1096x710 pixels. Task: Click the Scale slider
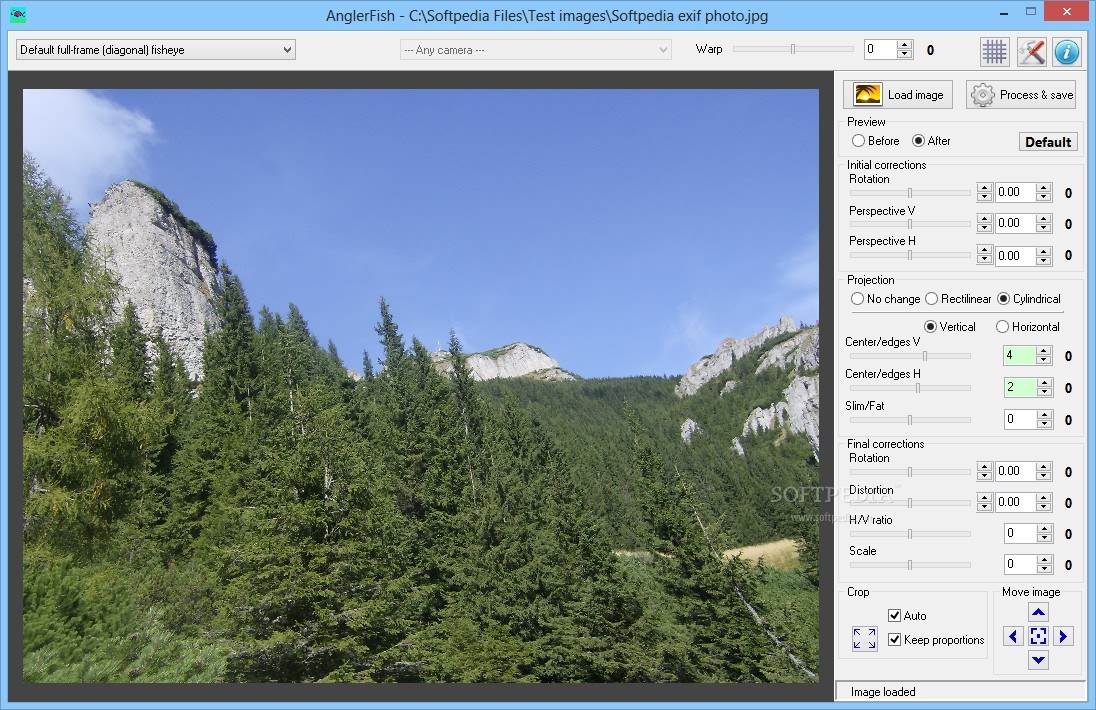pyautogui.click(x=910, y=565)
